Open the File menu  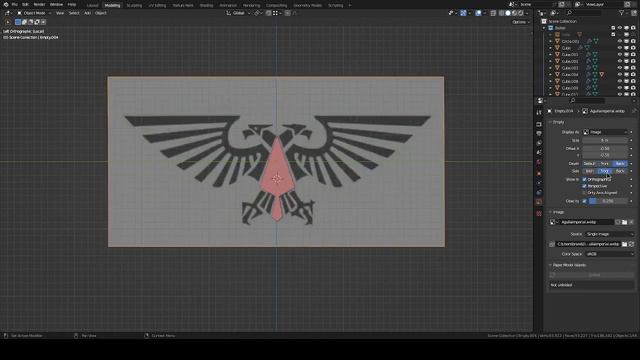point(15,4)
